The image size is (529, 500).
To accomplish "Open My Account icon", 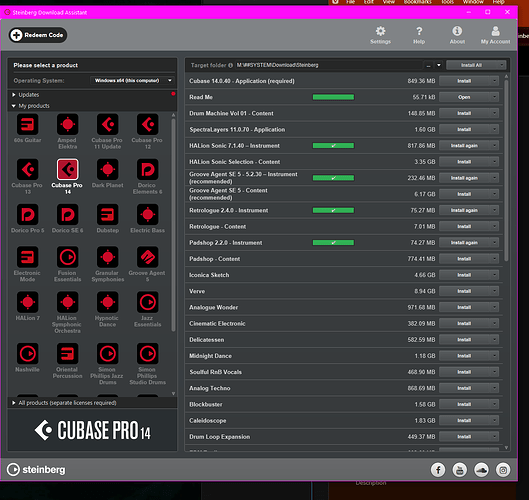I will [495, 31].
